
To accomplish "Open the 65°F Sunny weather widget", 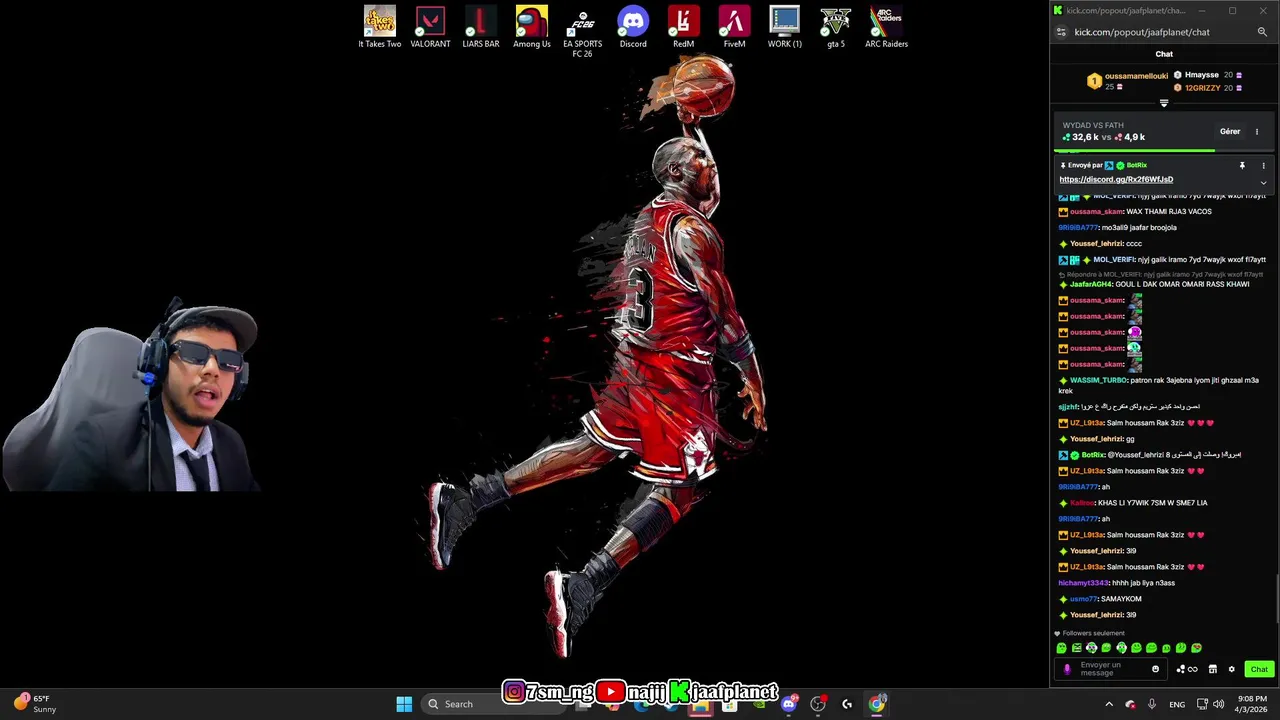I will tap(34, 704).
